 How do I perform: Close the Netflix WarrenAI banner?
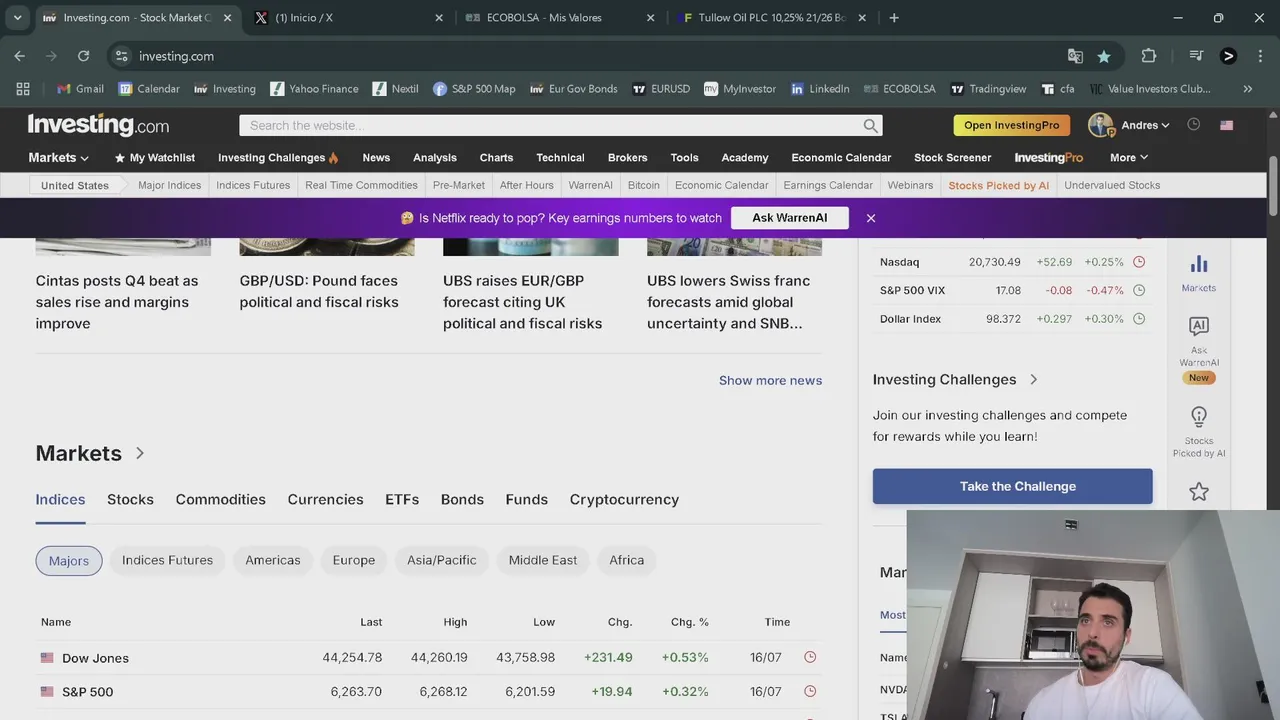(871, 218)
